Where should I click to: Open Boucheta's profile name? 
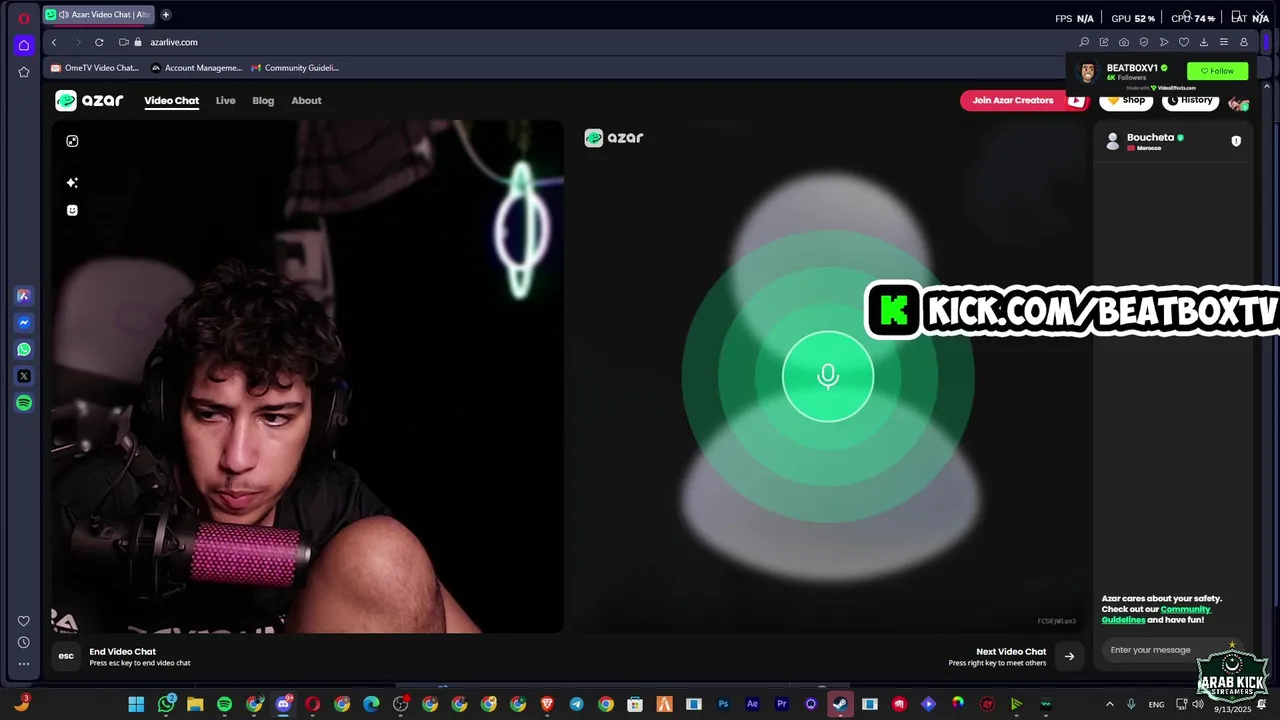1150,137
